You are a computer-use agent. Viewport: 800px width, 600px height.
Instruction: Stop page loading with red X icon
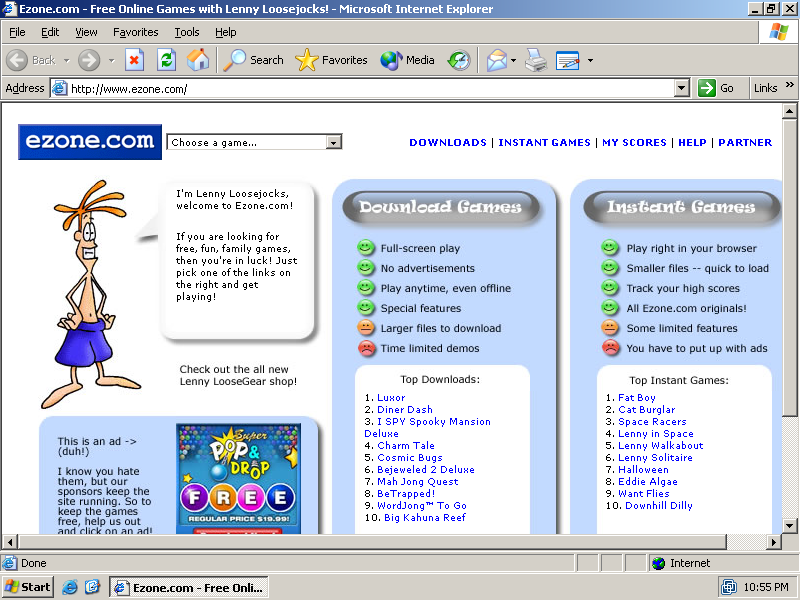[134, 60]
